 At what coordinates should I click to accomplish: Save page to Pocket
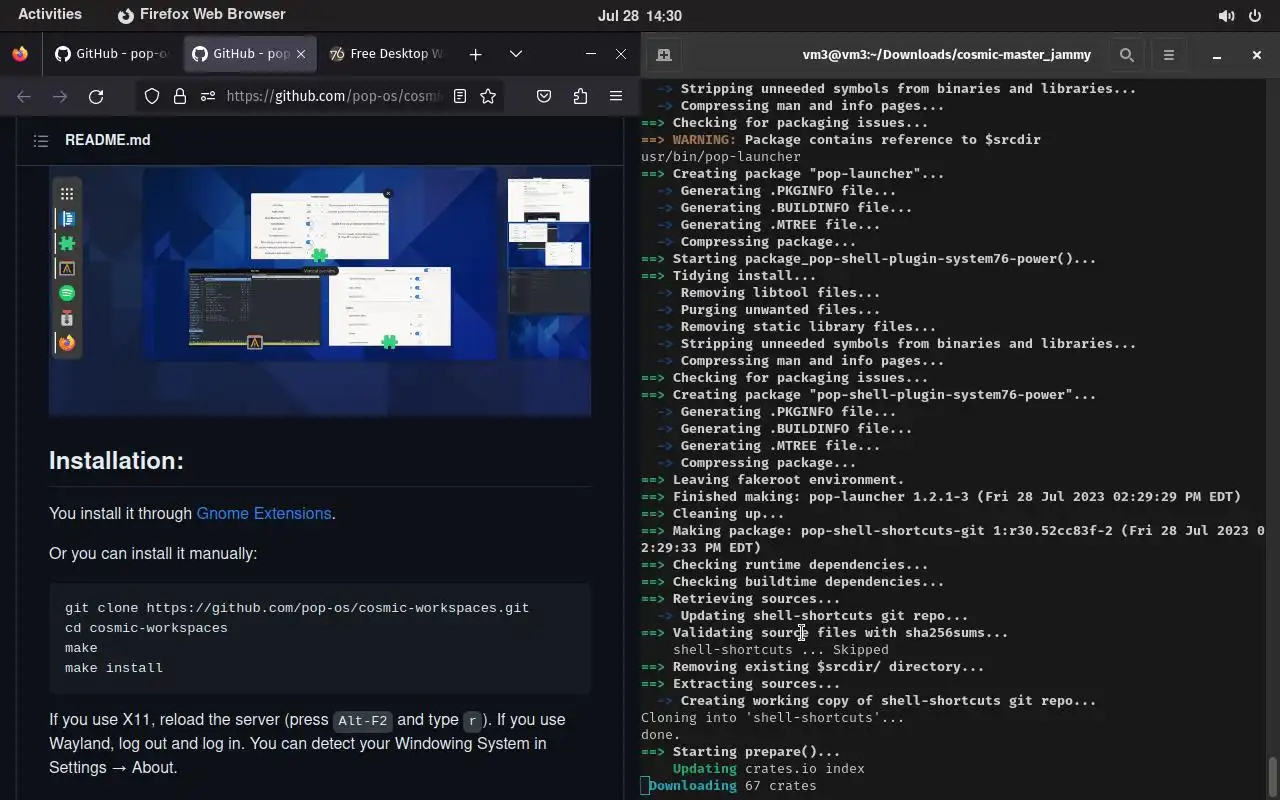pyautogui.click(x=544, y=96)
